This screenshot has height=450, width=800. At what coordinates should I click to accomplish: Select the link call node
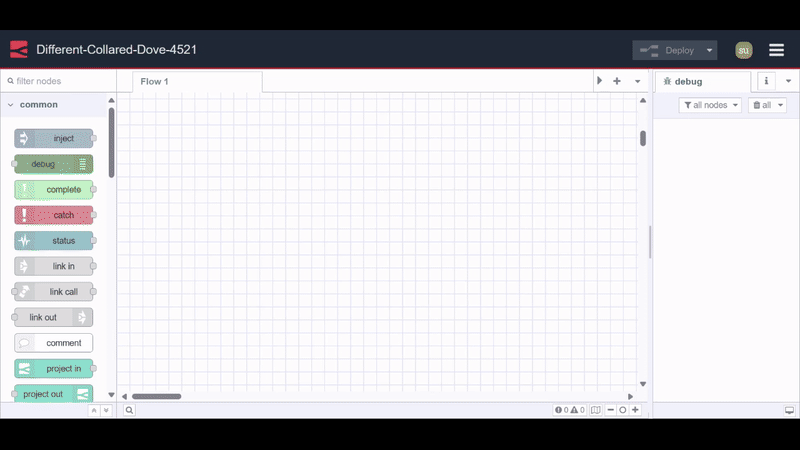pyautogui.click(x=54, y=291)
